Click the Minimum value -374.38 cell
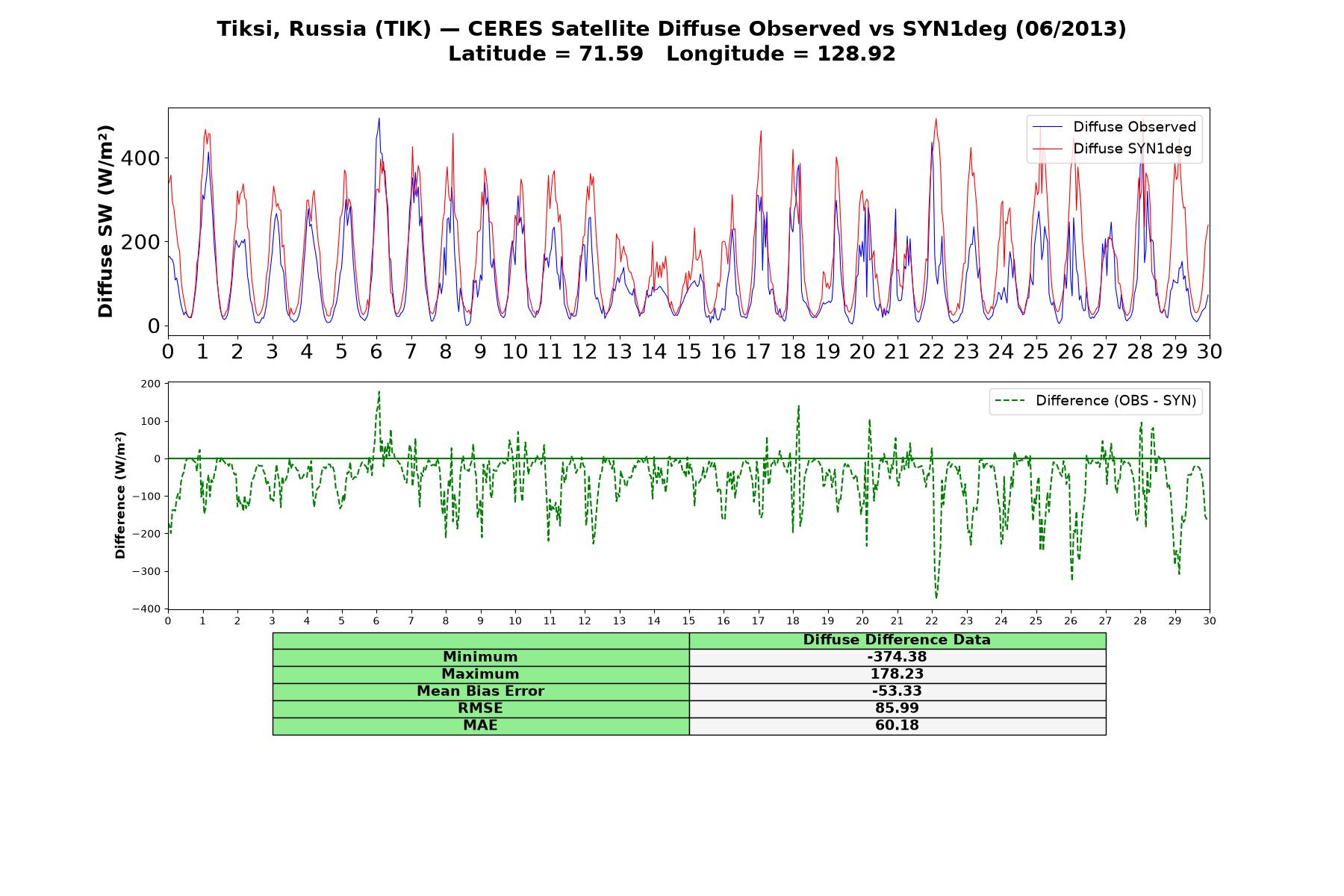The width and height of the screenshot is (1344, 896). [897, 657]
